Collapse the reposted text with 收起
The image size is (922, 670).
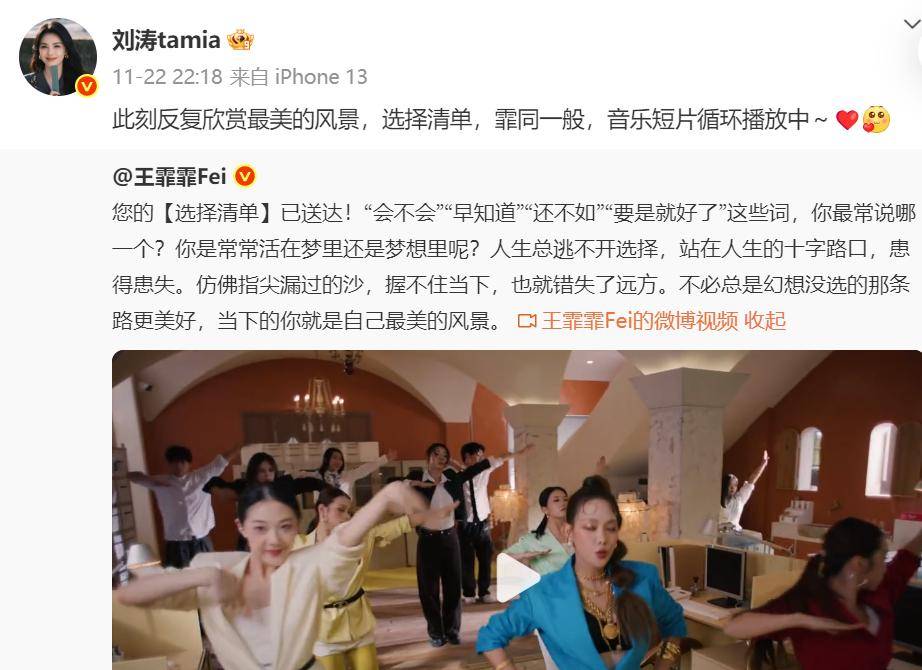[x=764, y=321]
